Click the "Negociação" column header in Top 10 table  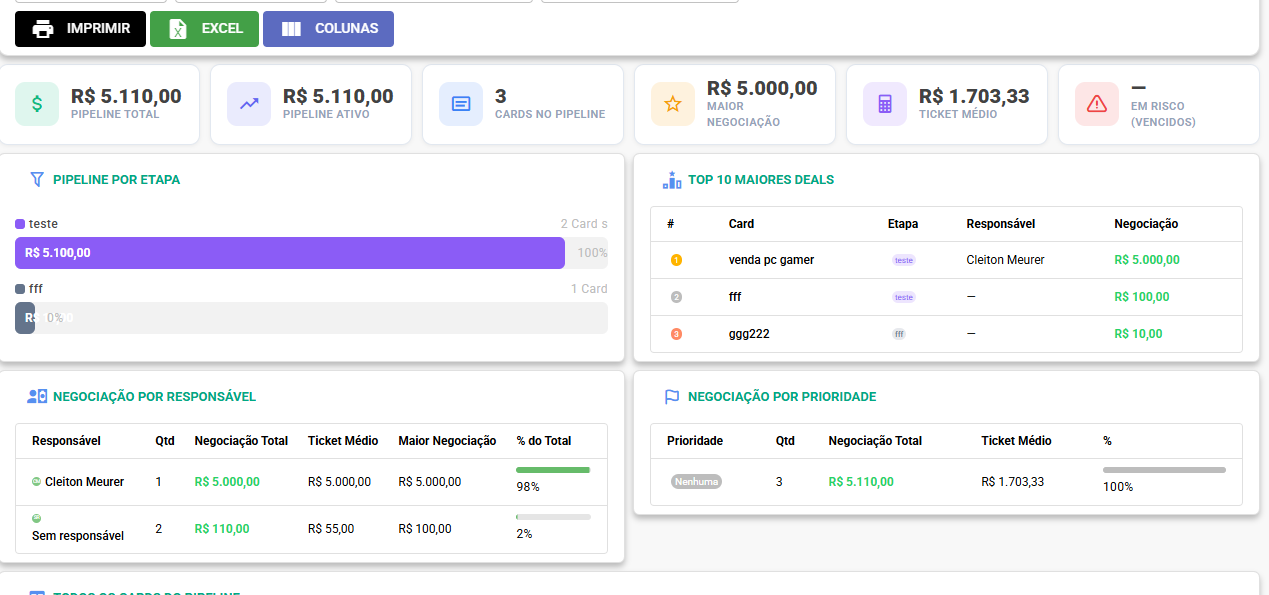[1146, 224]
